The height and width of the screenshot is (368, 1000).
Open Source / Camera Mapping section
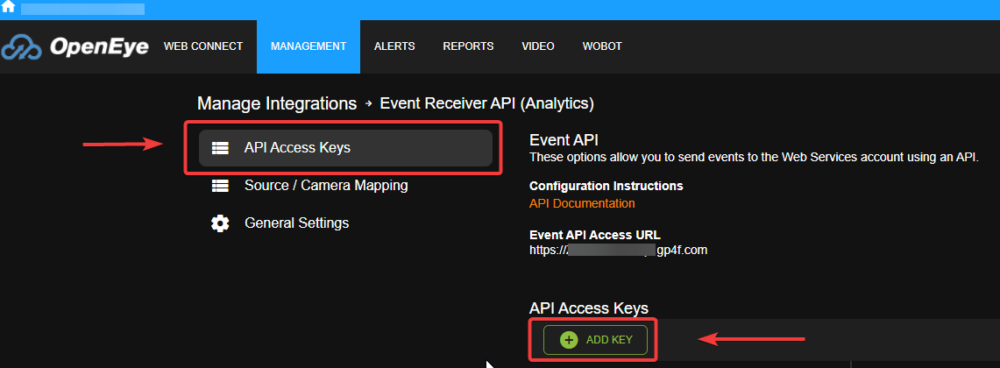(x=326, y=186)
